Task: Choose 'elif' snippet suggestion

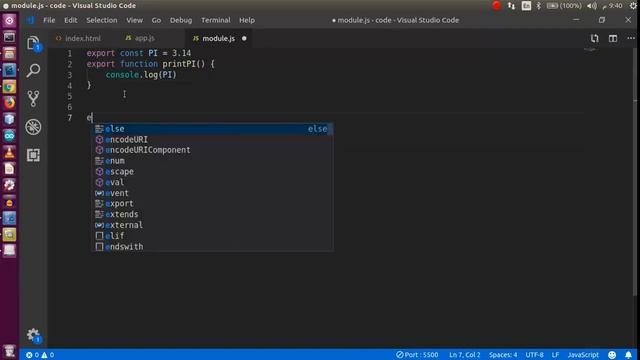Action: [212, 236]
